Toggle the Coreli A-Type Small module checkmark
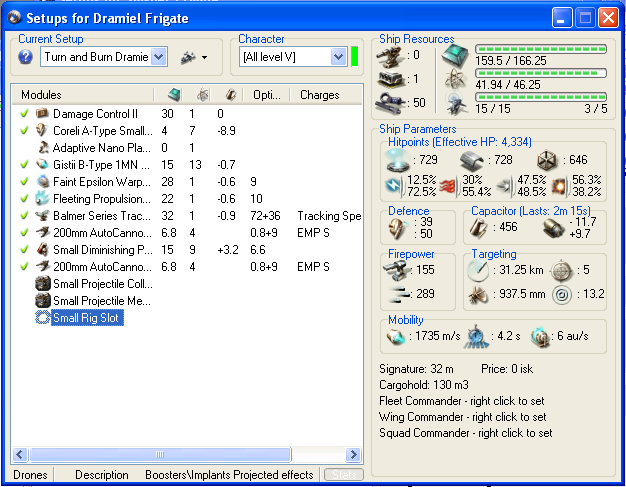626x487 pixels. click(x=24, y=131)
